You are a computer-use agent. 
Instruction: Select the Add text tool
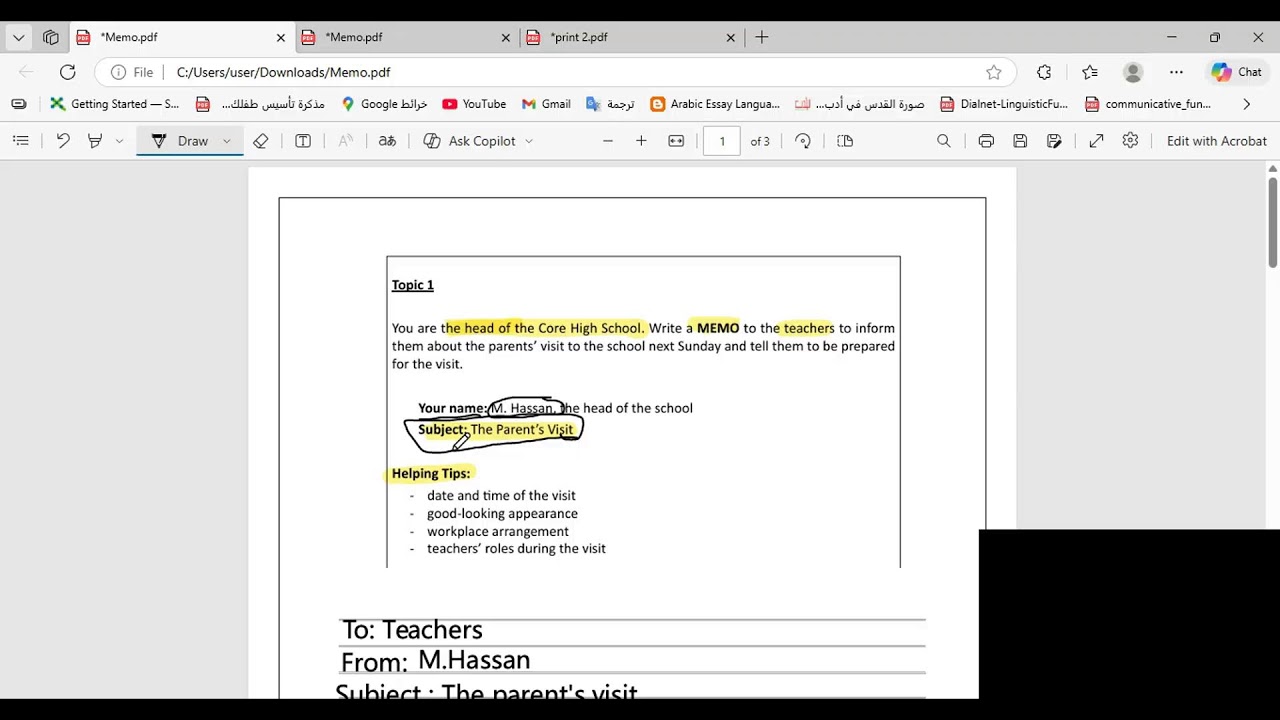[303, 141]
